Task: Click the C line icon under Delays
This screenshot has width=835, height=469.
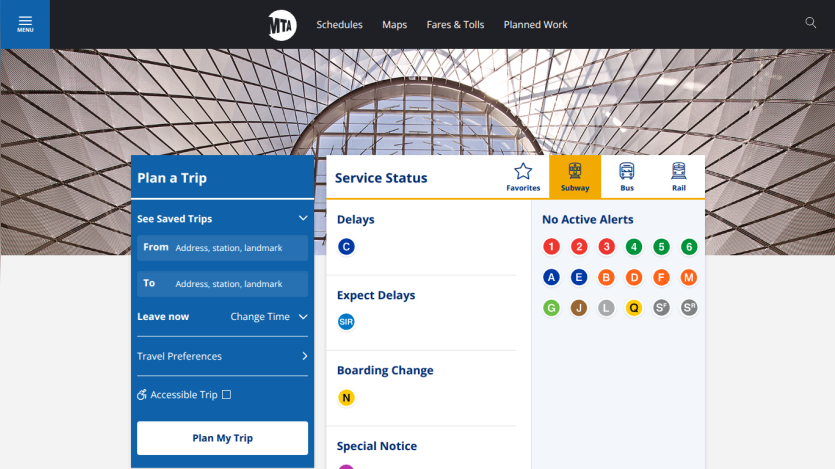Action: click(x=346, y=246)
